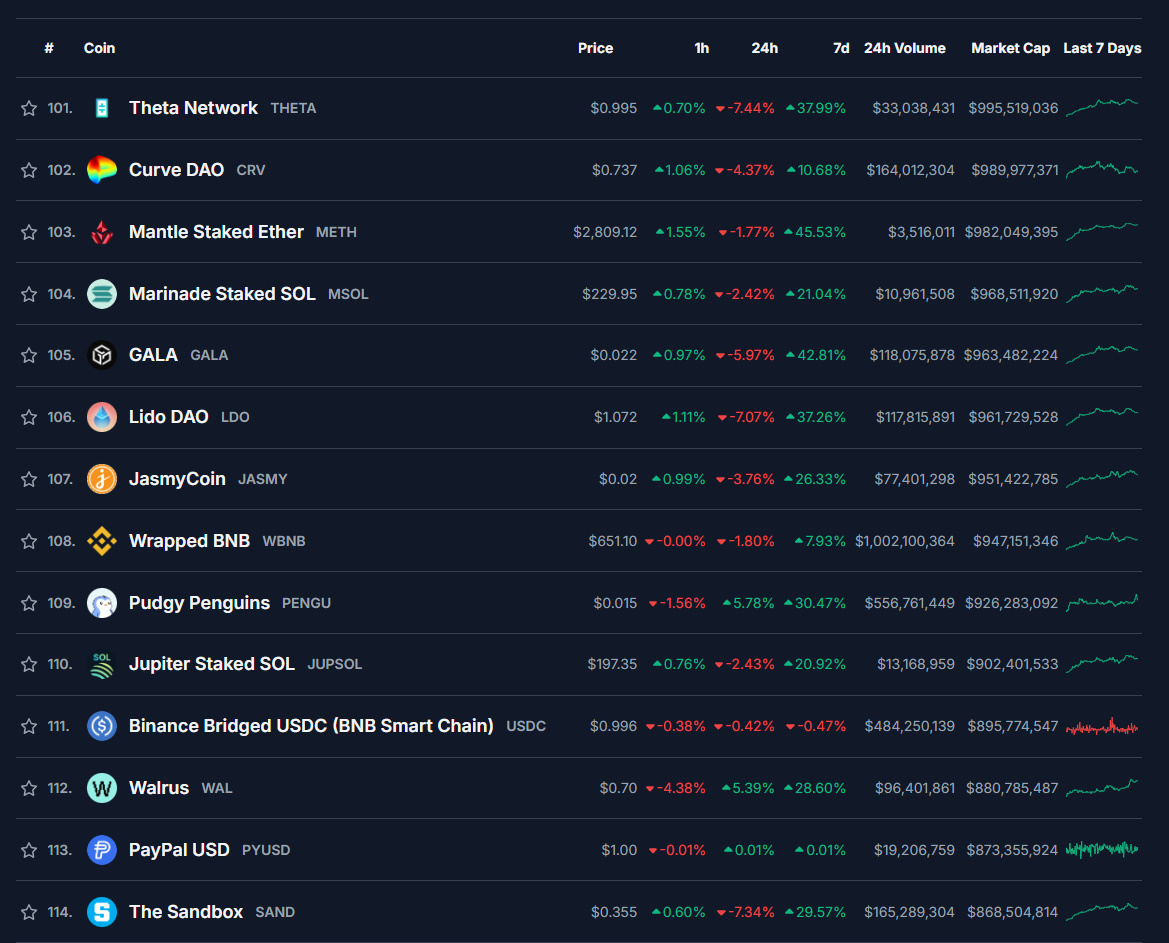The width and height of the screenshot is (1169, 943).
Task: Star the Walrus row
Action: tap(29, 788)
